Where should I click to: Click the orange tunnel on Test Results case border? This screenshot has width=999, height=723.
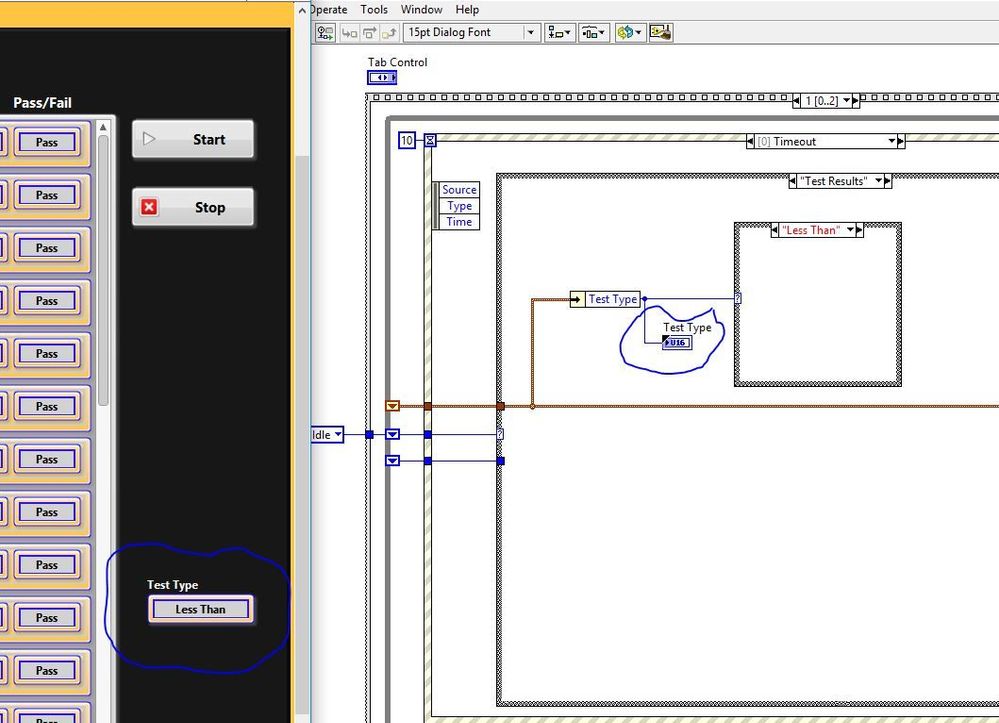pyautogui.click(x=500, y=406)
